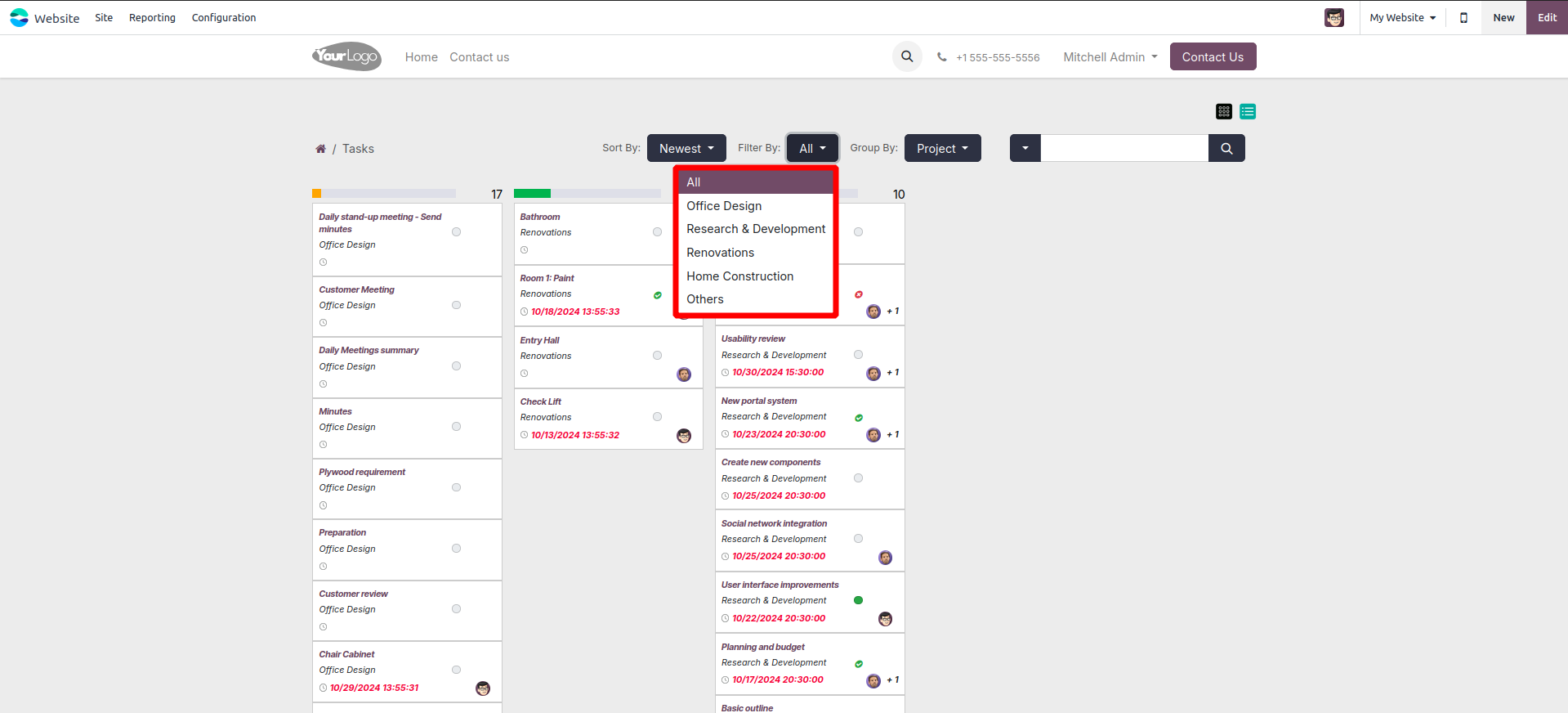Click inside the task search field
The height and width of the screenshot is (713, 1568).
1124,148
